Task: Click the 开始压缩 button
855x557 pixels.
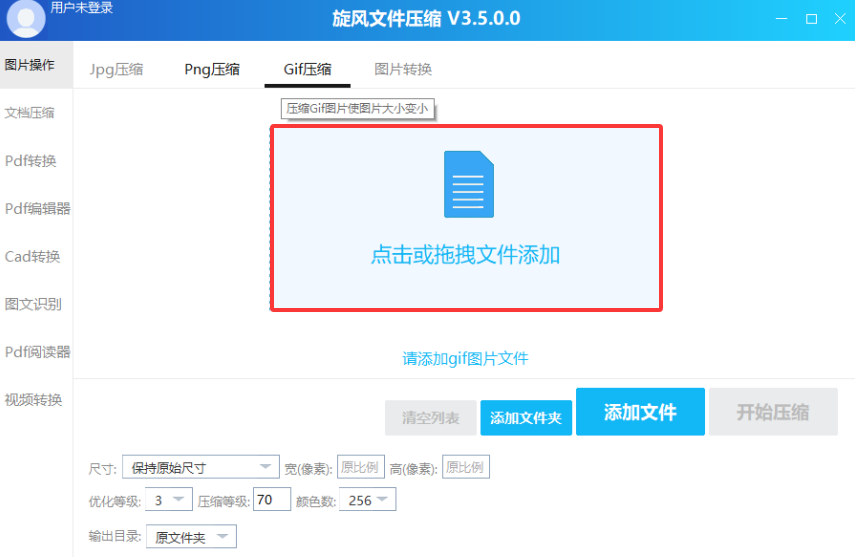Action: point(773,412)
